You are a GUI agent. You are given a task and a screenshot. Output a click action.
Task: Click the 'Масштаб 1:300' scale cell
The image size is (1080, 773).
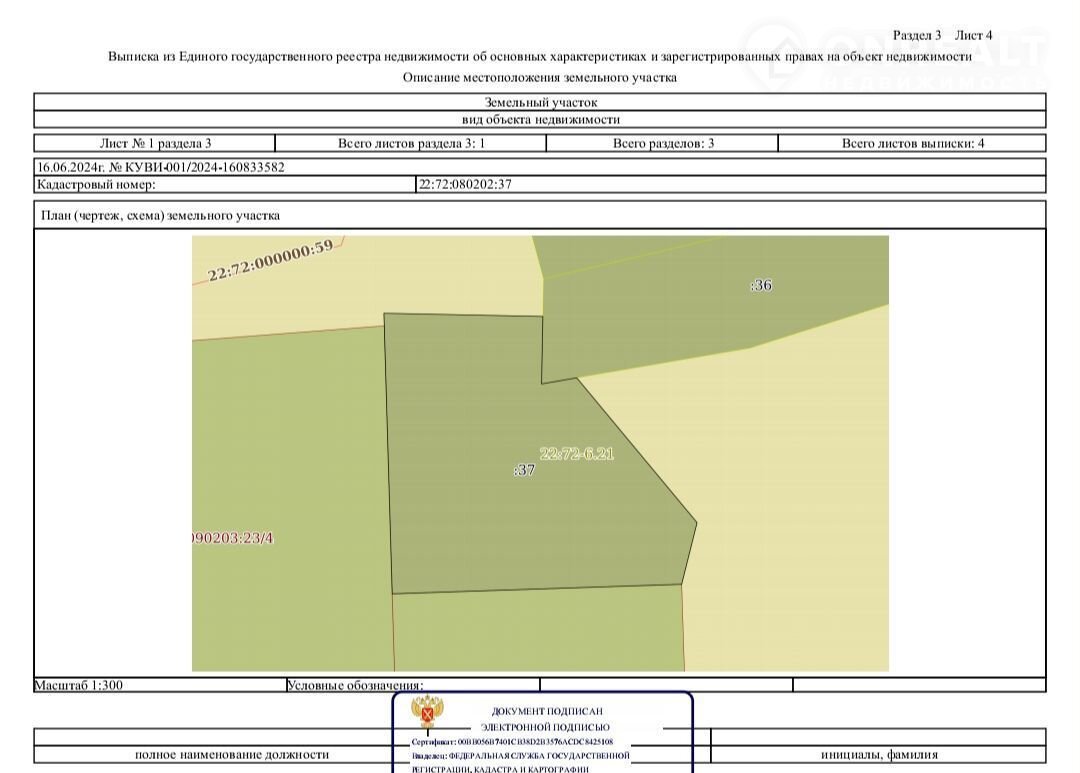coord(80,685)
